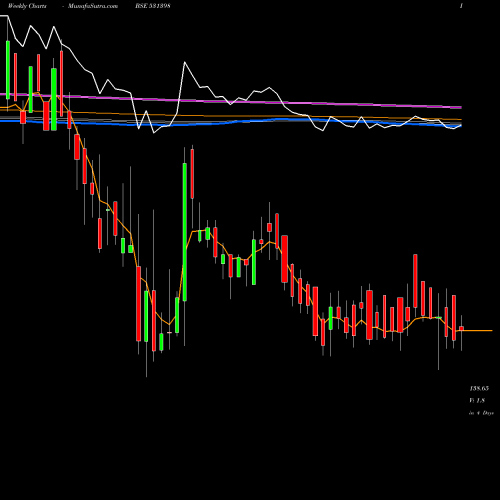Click the 'in 4 Days' text

coord(481,413)
